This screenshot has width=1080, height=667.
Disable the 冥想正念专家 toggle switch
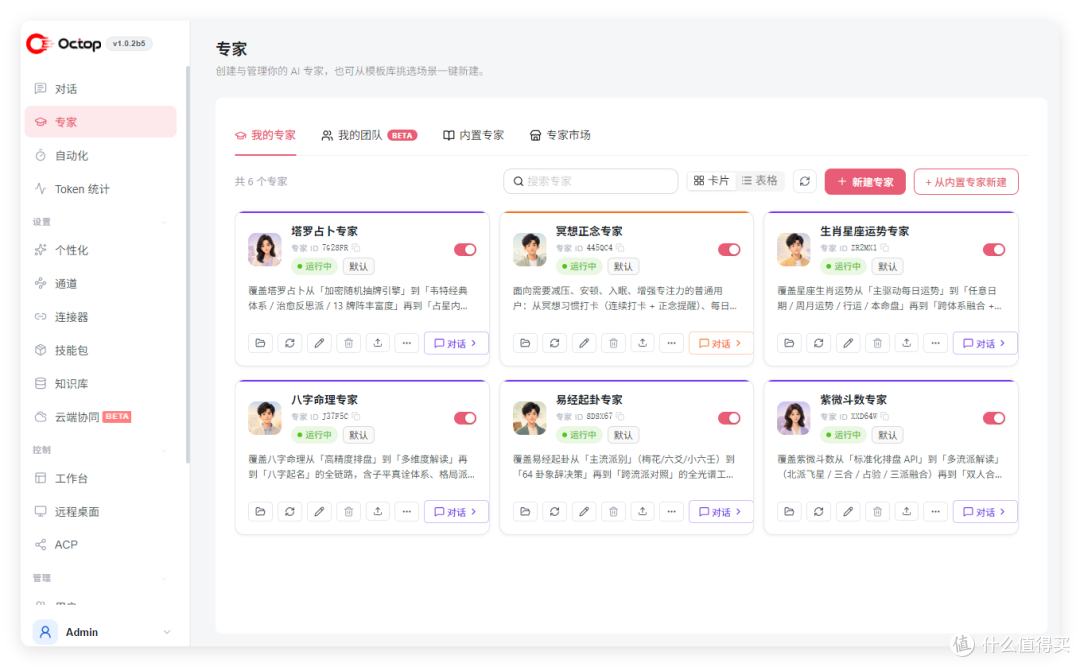point(729,249)
